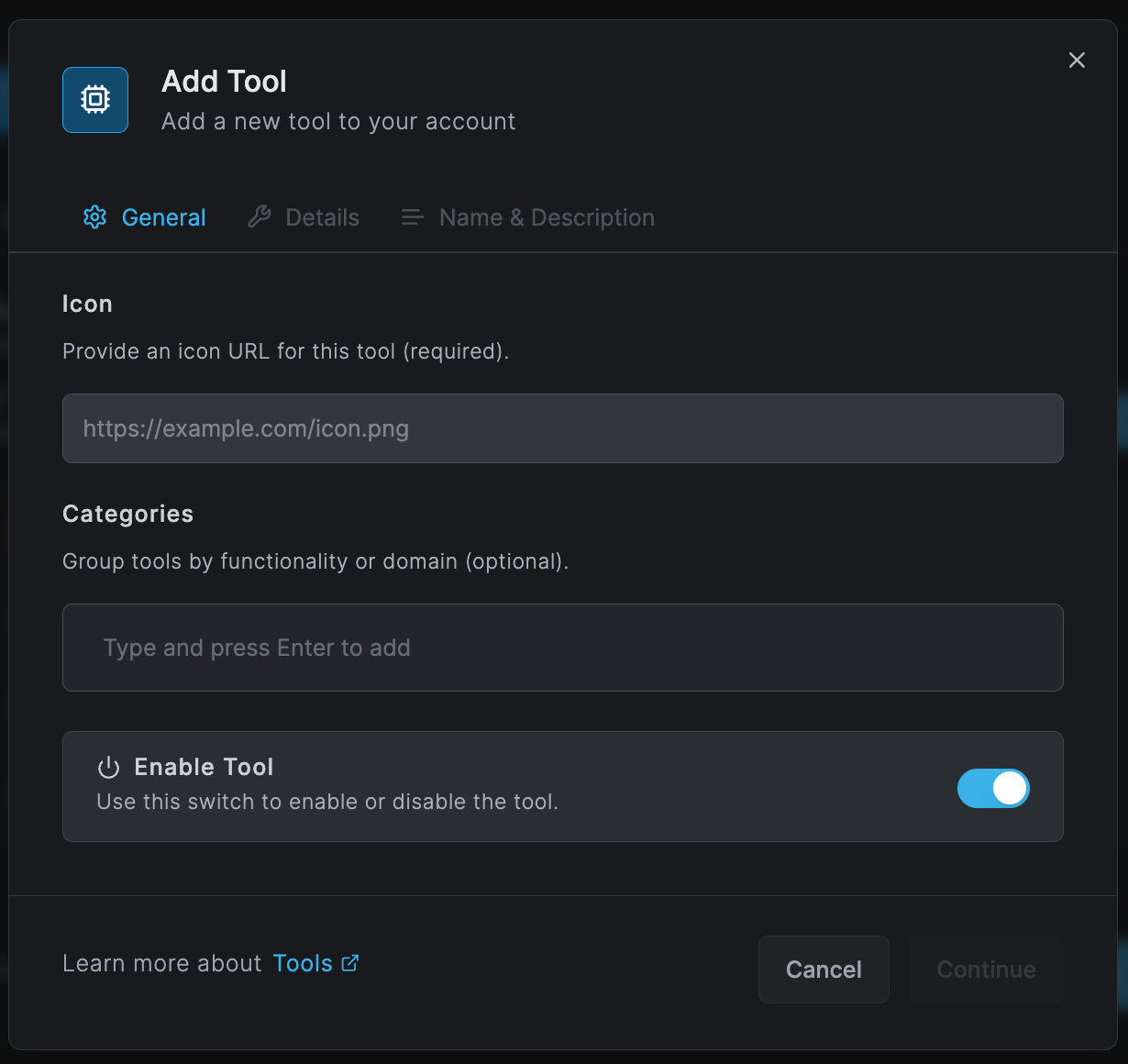
Task: Click the wrench icon next to Details
Action: point(260,216)
